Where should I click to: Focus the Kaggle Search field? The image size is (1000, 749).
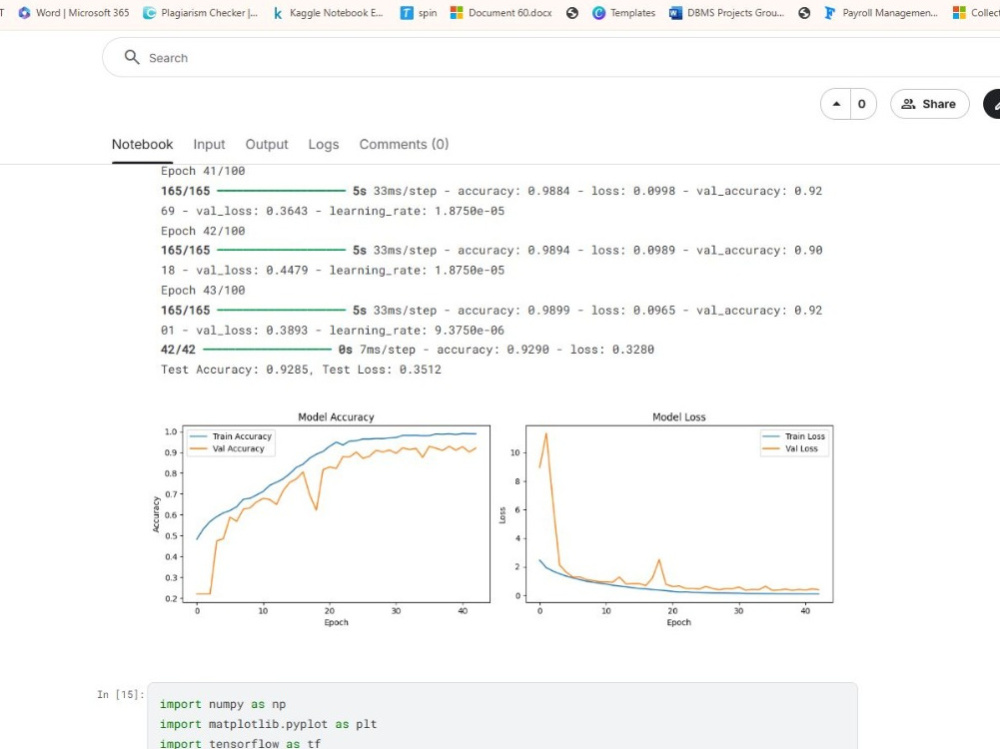[x=551, y=57]
